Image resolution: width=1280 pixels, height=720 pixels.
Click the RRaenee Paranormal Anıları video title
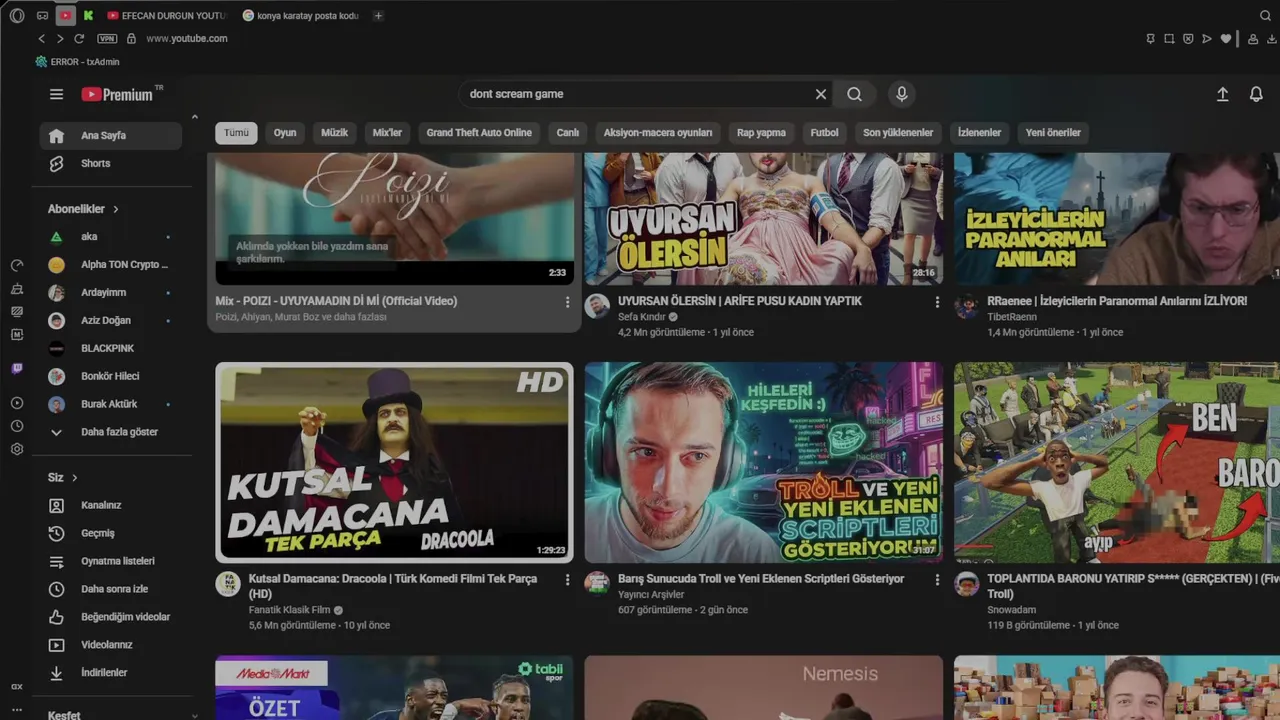tap(1117, 301)
